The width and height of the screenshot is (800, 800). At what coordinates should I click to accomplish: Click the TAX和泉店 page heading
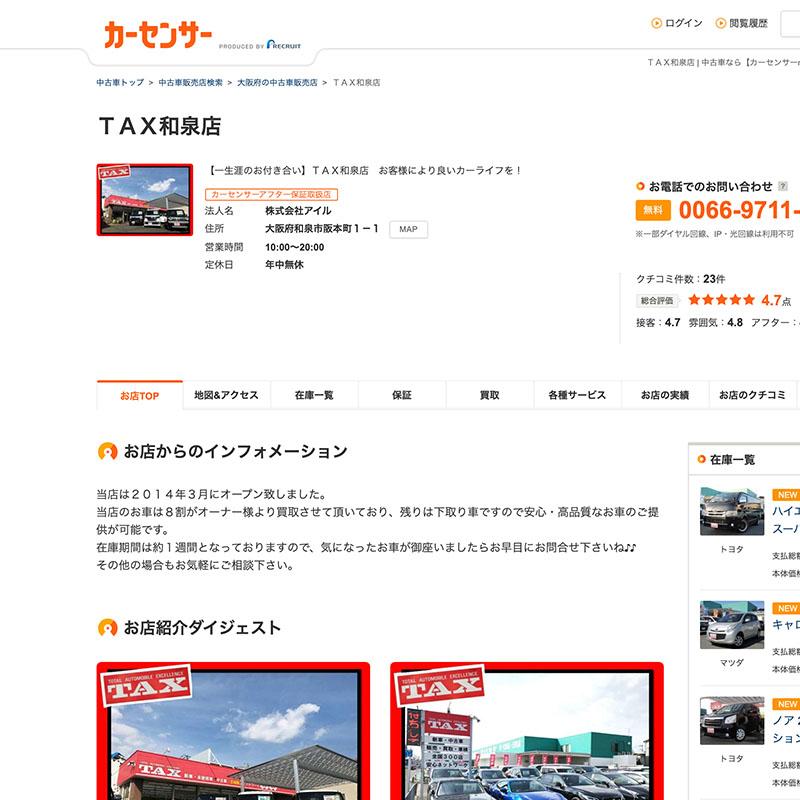160,126
